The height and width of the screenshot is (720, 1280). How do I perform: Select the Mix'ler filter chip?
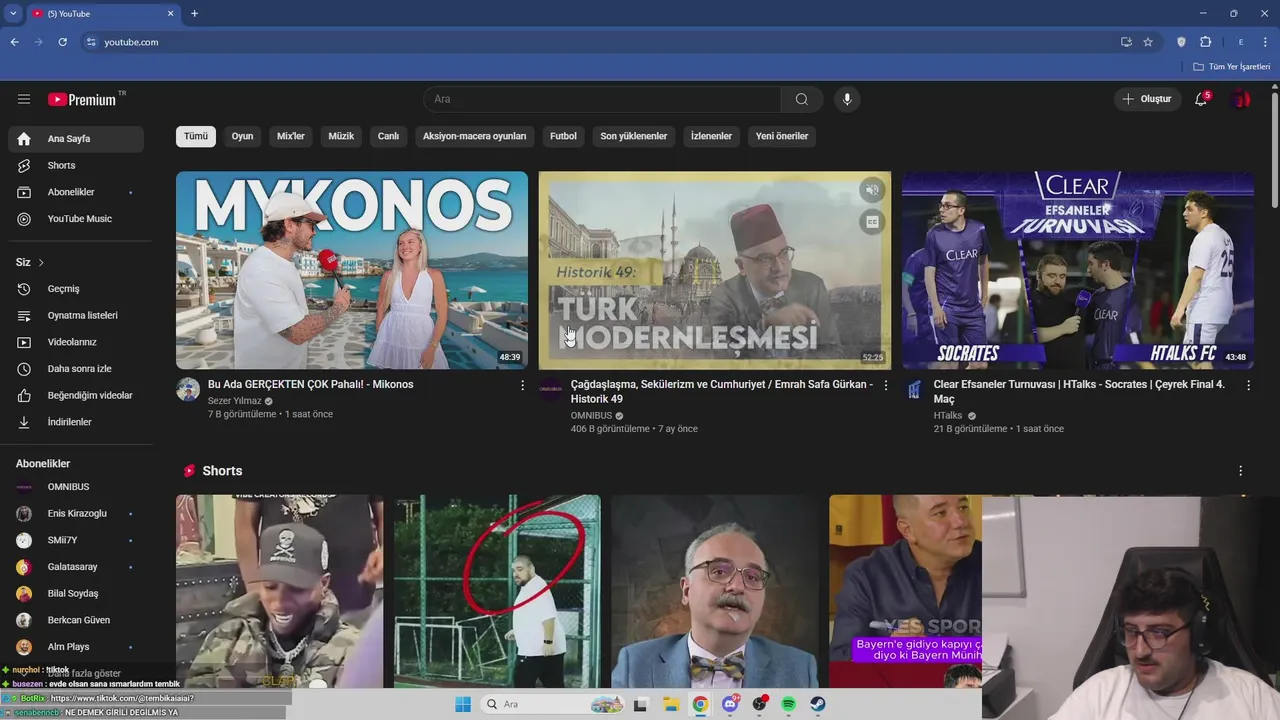point(291,136)
